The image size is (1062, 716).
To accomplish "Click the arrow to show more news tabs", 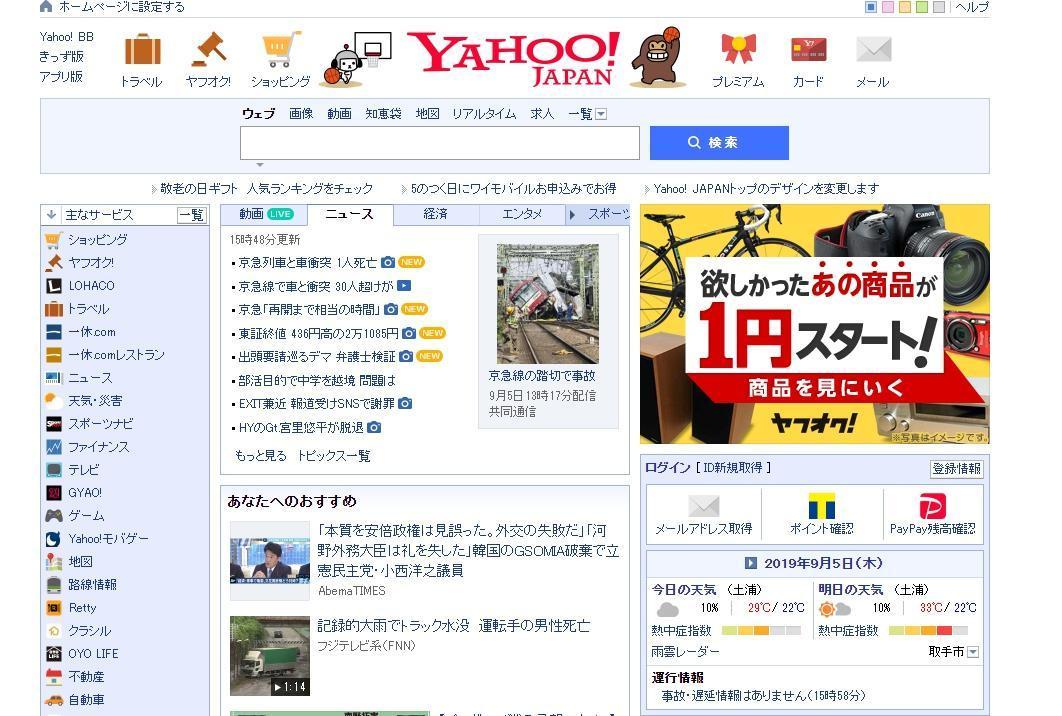I will pos(572,215).
